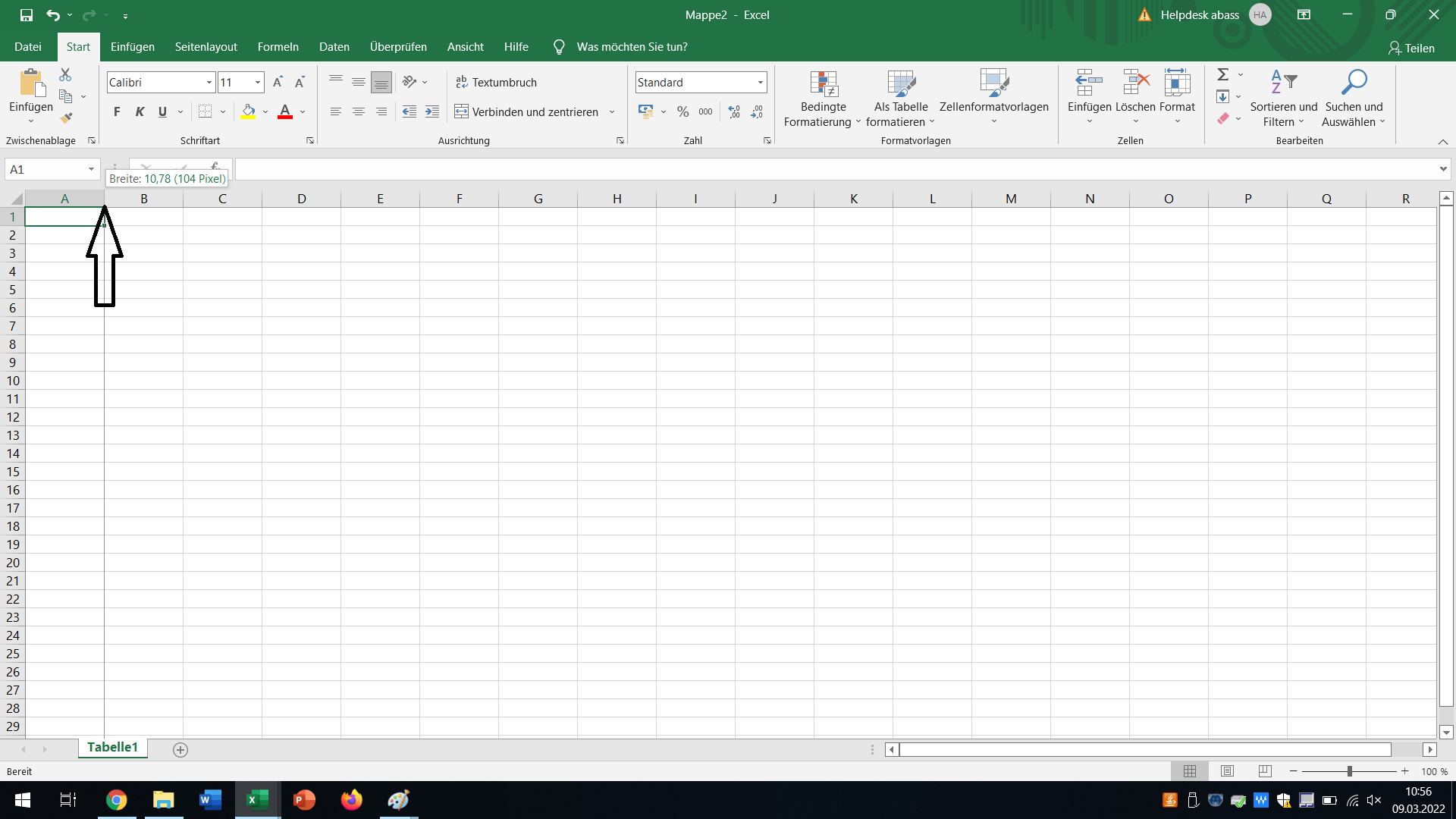Expand the Standard number format dropdown
The image size is (1456, 819).
click(x=760, y=82)
